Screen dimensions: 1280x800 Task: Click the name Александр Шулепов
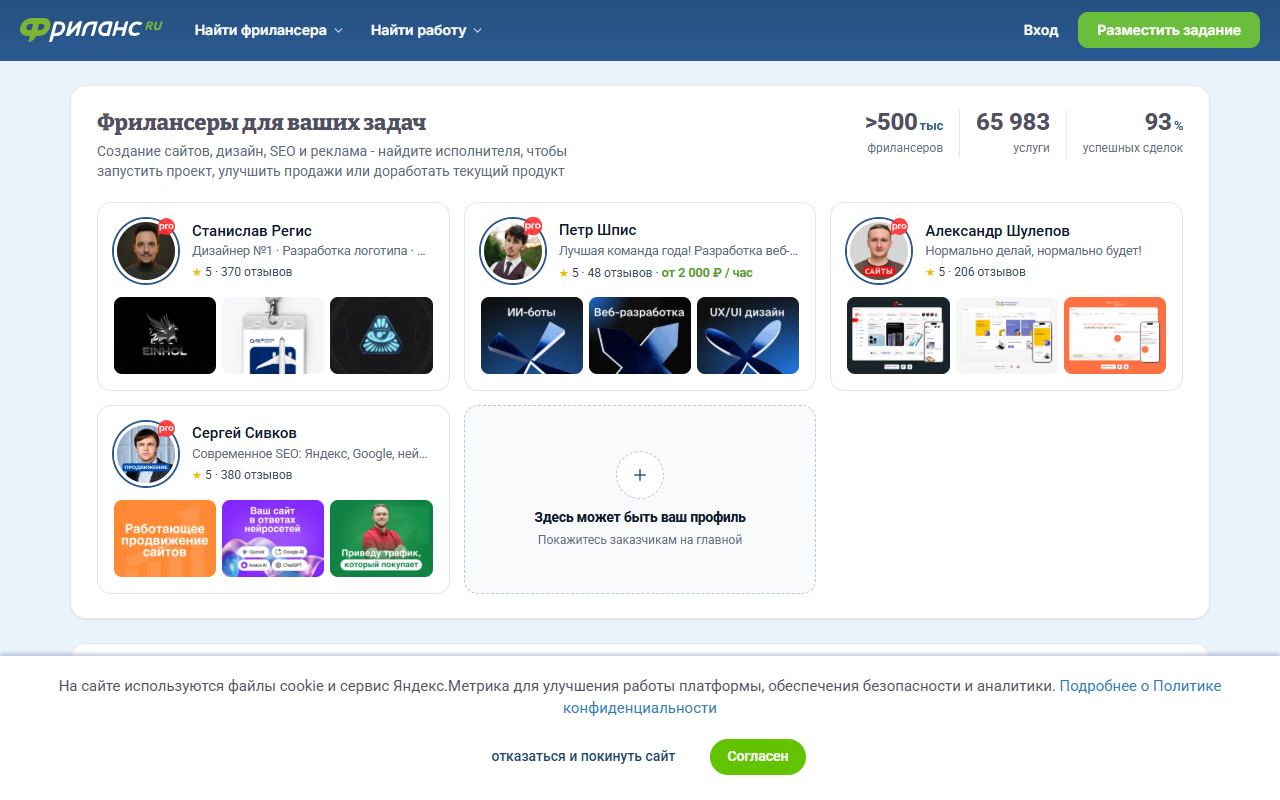click(x=997, y=230)
